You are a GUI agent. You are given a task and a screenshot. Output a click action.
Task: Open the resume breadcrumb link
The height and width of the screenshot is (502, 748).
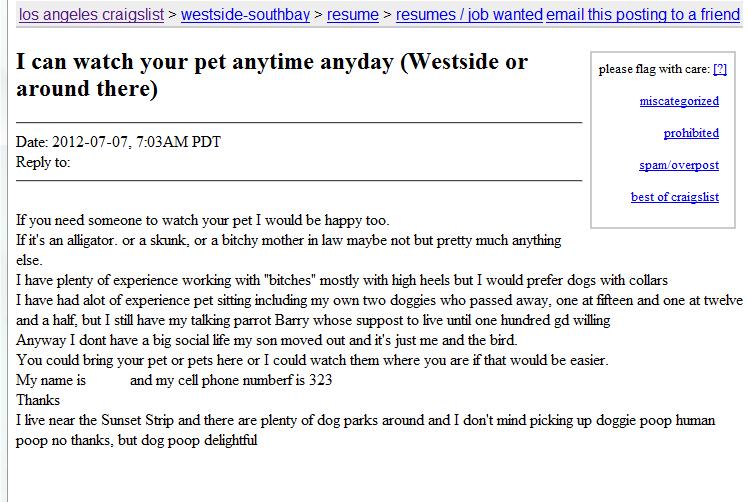[353, 15]
